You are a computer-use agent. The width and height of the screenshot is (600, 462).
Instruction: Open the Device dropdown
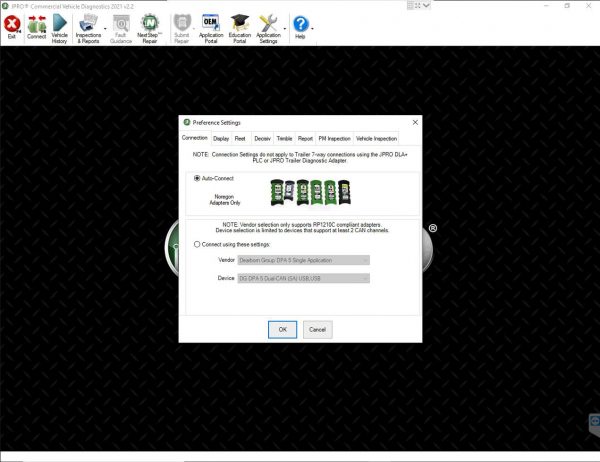click(304, 278)
